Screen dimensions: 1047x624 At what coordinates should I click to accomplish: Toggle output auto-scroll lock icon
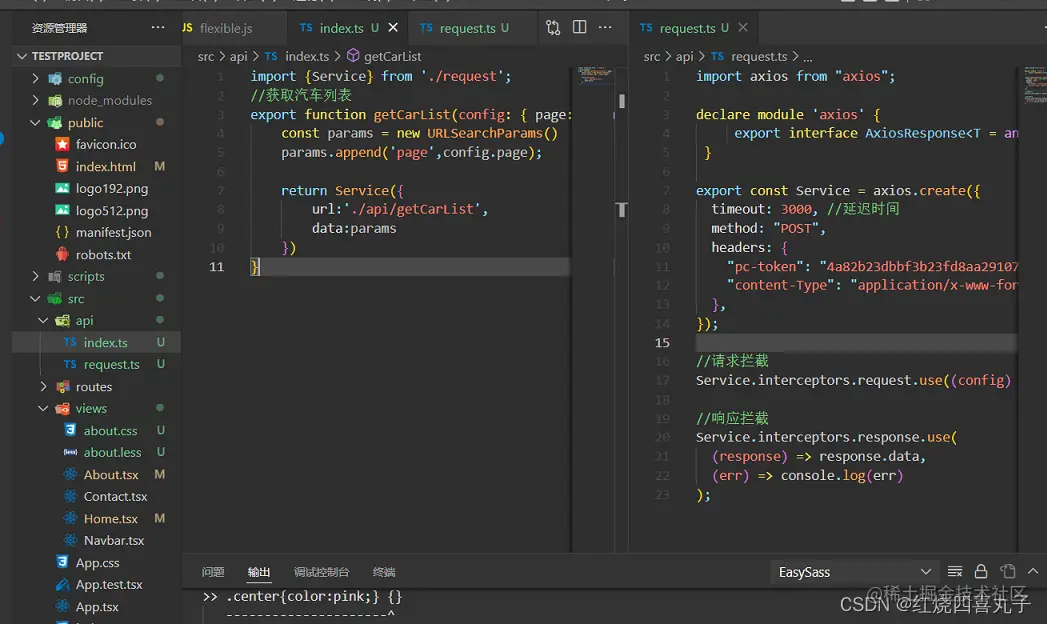pyautogui.click(x=981, y=572)
